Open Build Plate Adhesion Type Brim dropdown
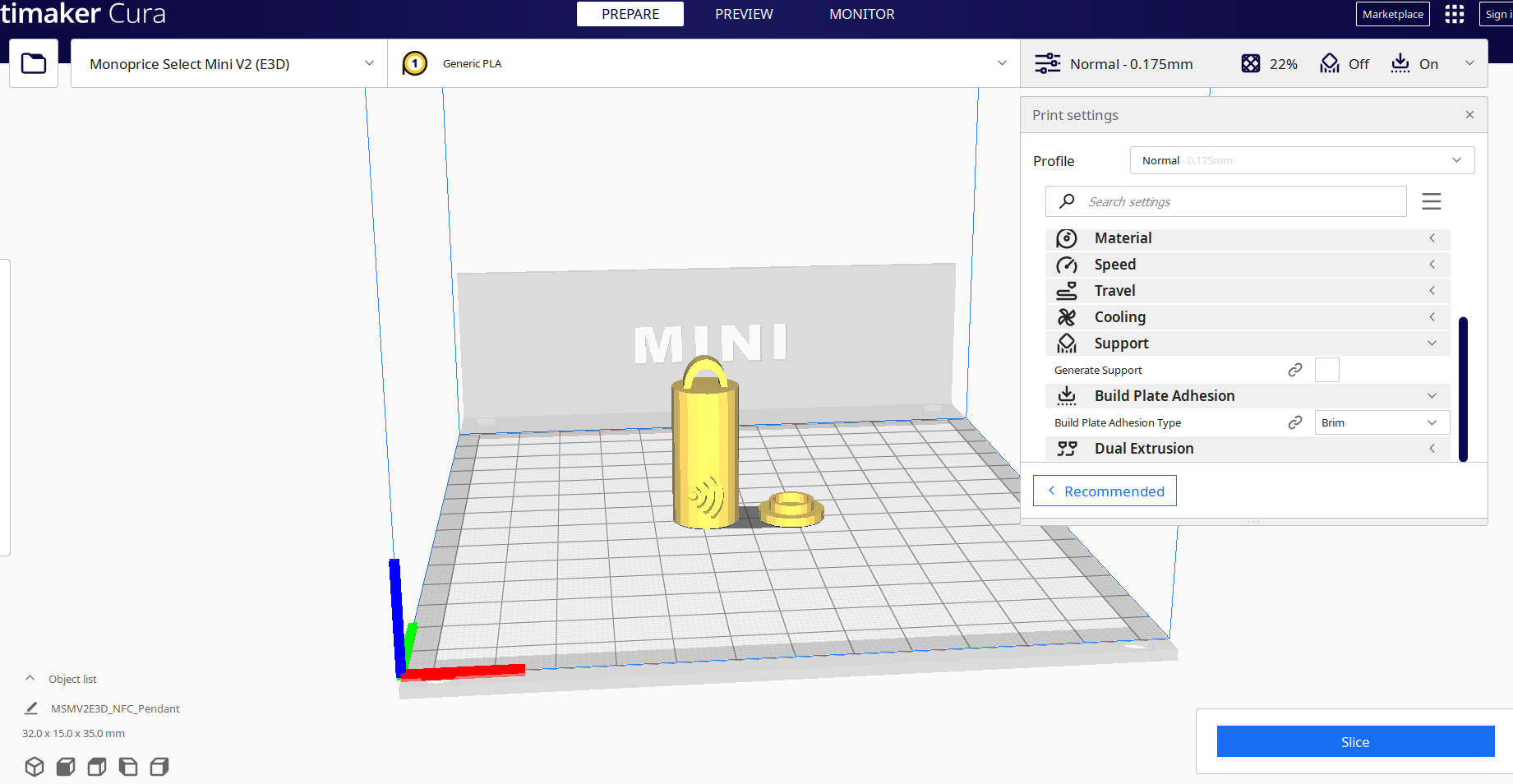Screen dimensions: 1513x784 tap(1382, 422)
